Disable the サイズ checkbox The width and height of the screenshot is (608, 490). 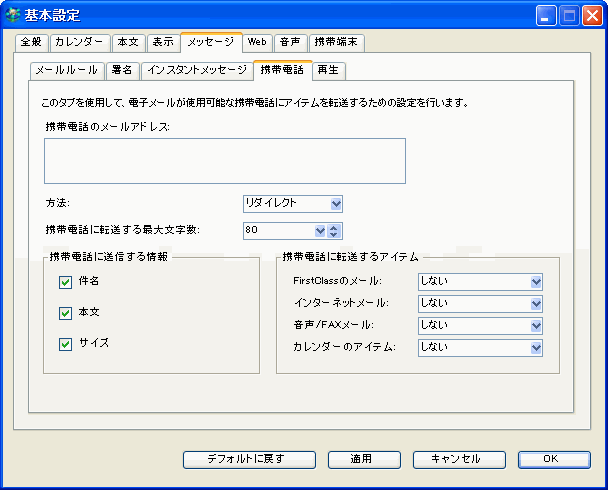[x=66, y=342]
